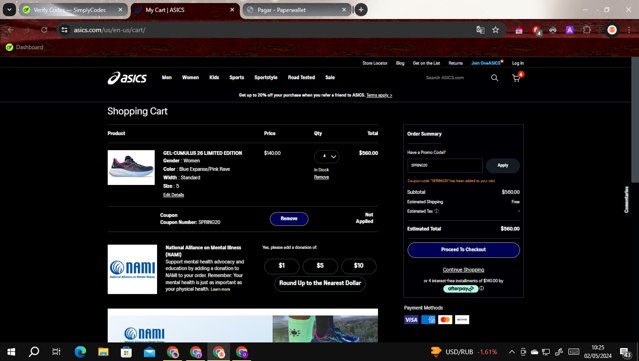Click Log In link
Image resolution: width=639 pixels, height=361 pixels.
pos(518,63)
